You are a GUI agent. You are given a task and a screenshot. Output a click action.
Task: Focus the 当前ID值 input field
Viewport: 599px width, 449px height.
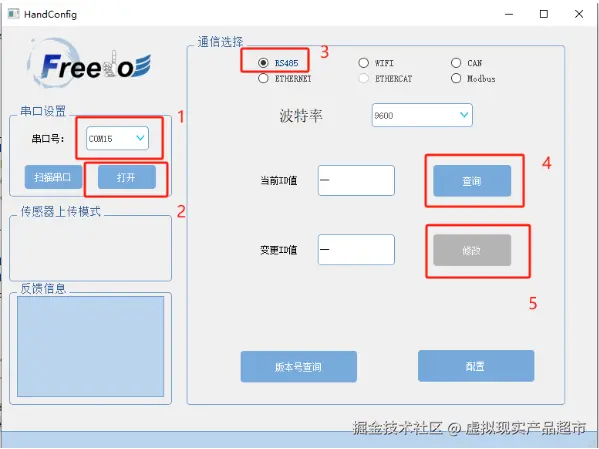tap(356, 180)
